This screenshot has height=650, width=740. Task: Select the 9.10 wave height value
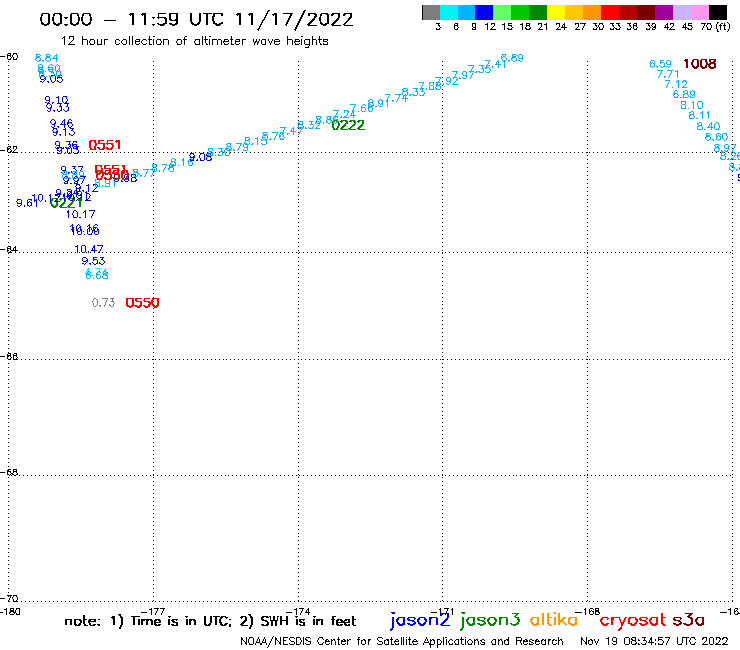point(57,100)
